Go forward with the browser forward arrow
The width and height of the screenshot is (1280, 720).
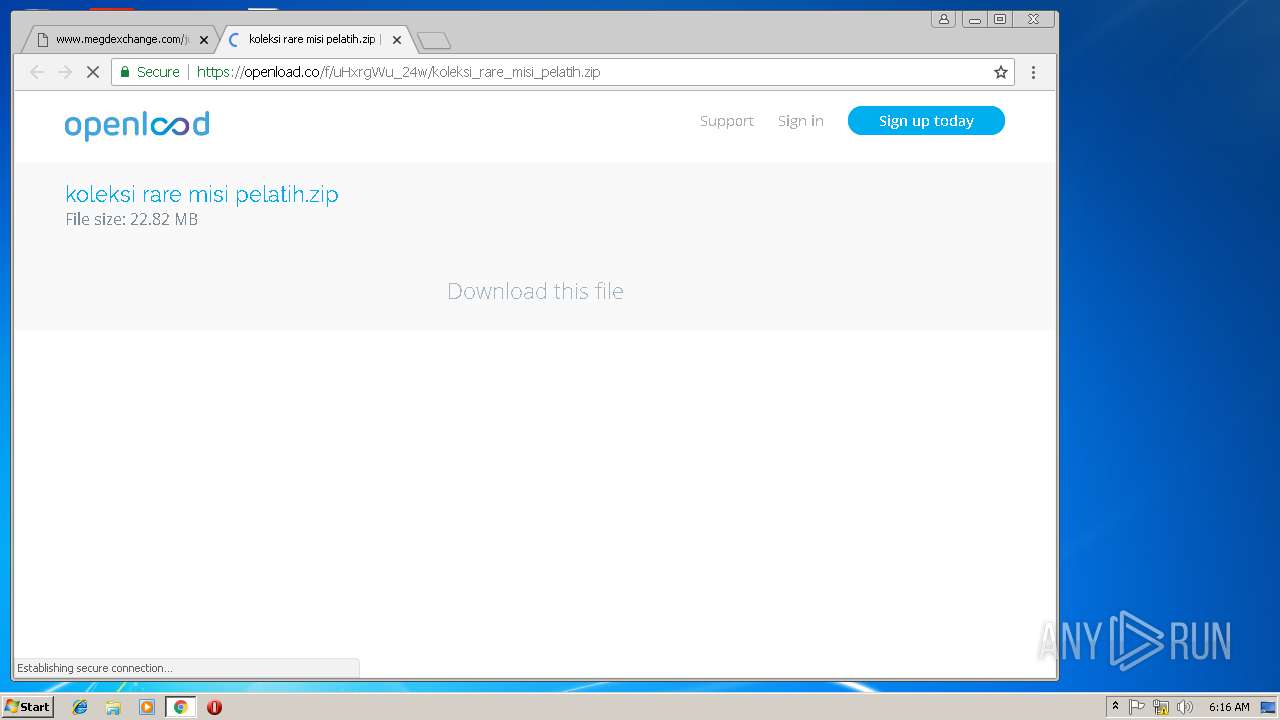coord(65,72)
